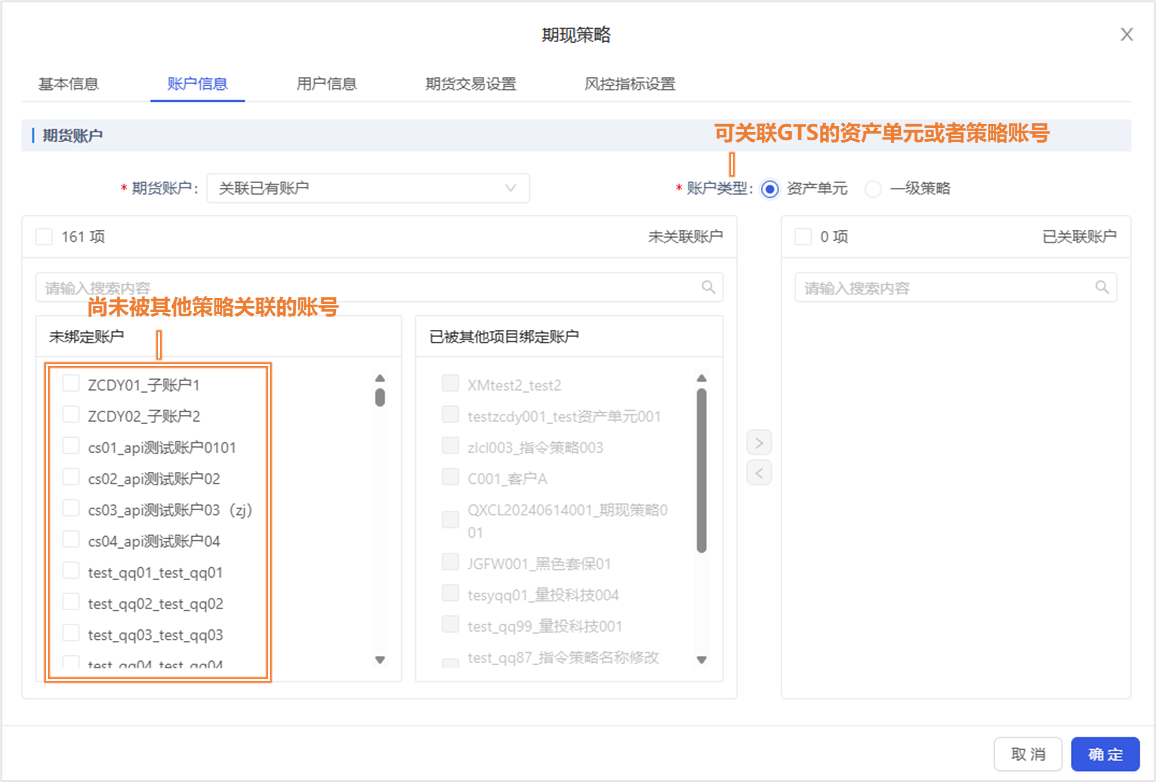
Task: Focus the unlinked accounts search input
Action: (x=370, y=288)
